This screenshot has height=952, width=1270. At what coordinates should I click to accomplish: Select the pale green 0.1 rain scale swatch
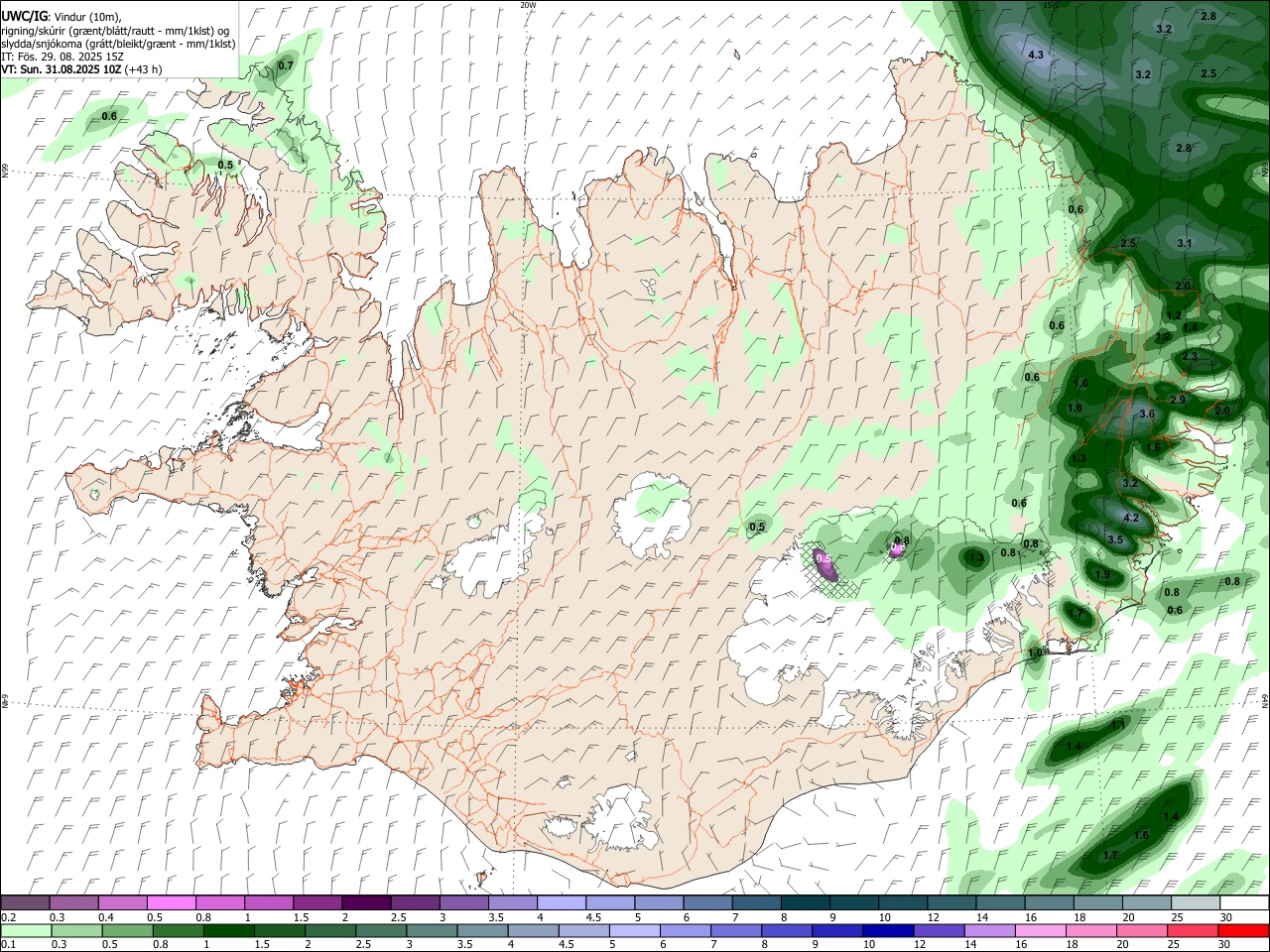click(26, 930)
